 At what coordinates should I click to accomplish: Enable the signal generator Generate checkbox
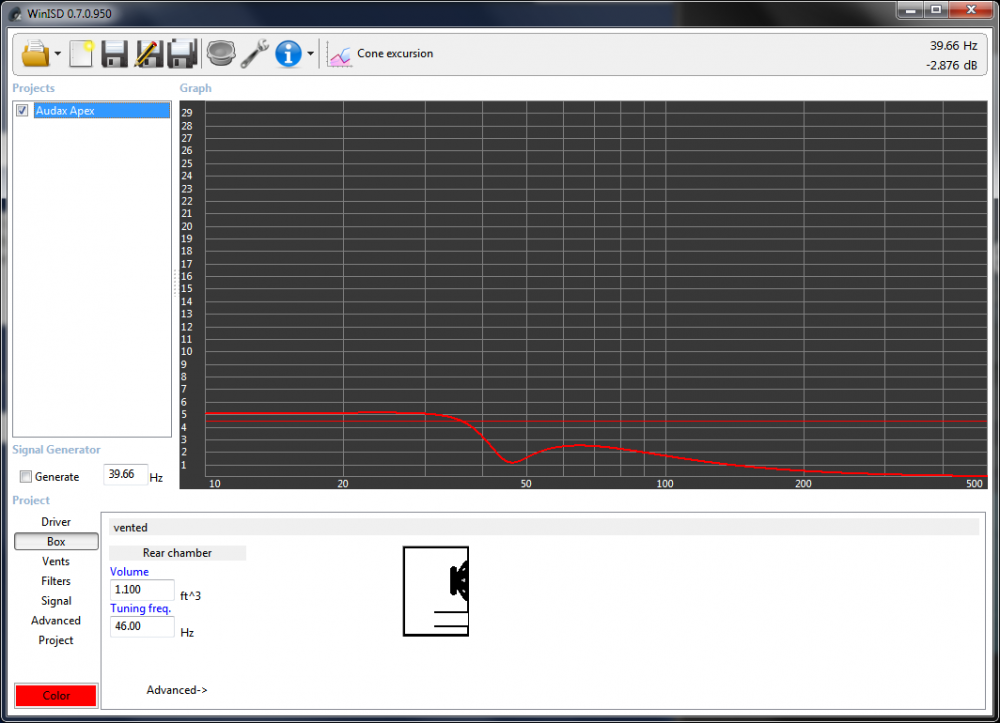[26, 477]
